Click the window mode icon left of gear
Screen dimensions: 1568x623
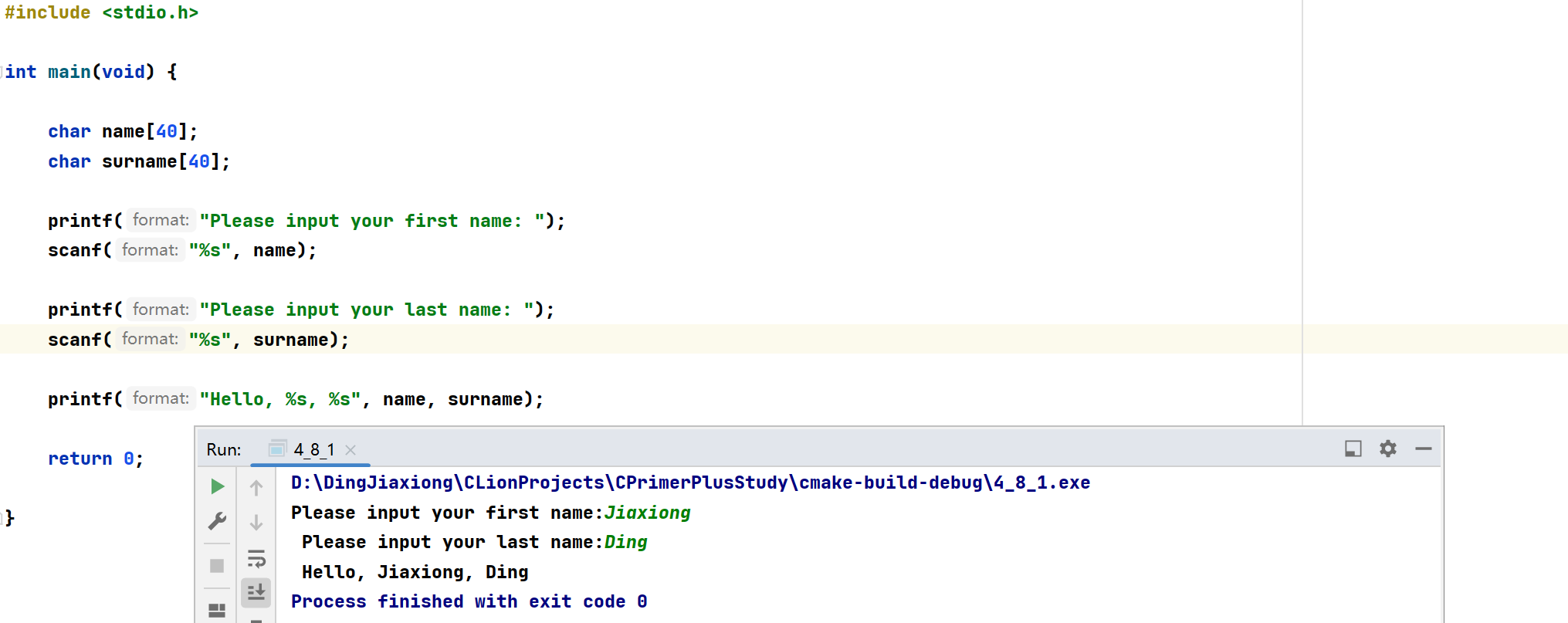point(1353,449)
